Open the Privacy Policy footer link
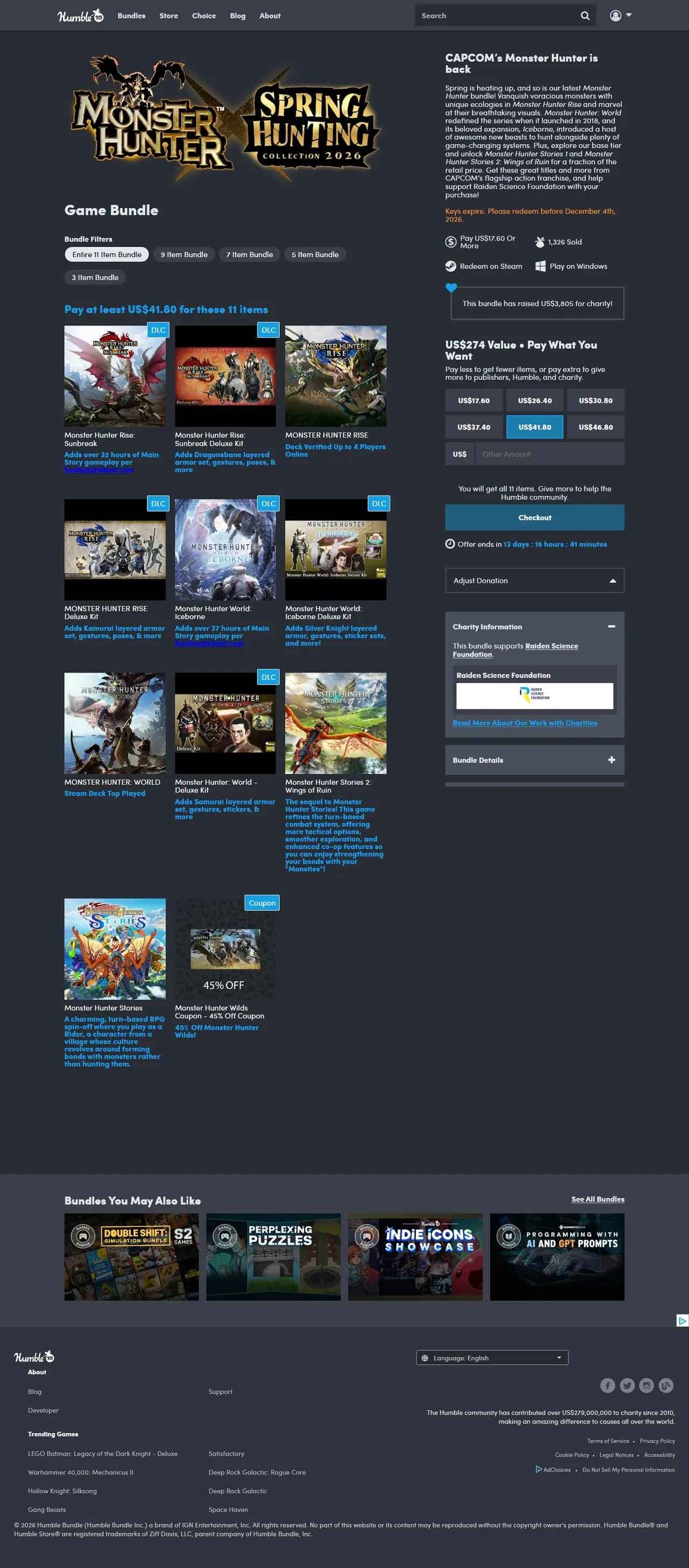The width and height of the screenshot is (689, 1568). coord(657,1441)
